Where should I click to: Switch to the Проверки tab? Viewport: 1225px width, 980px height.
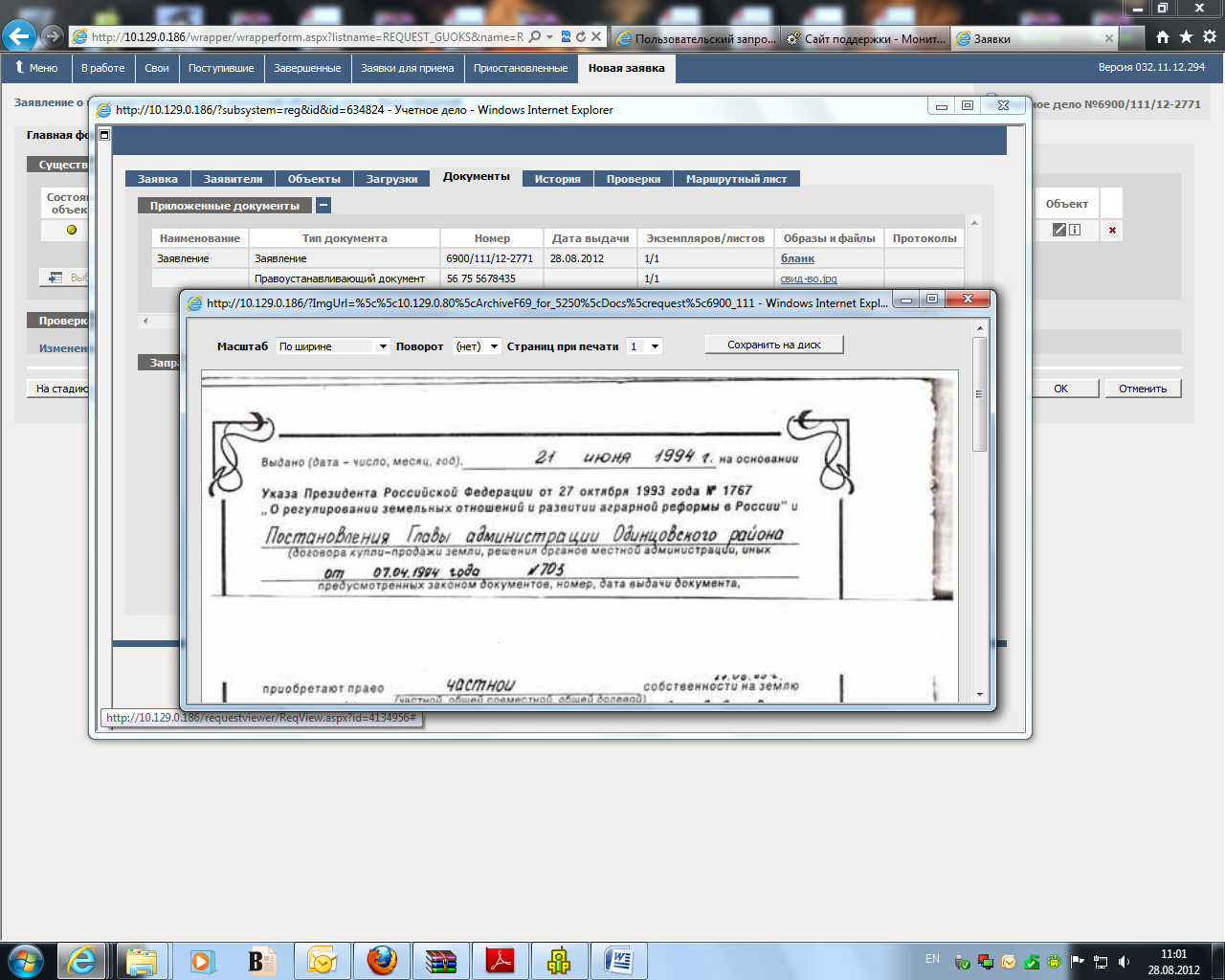coord(634,179)
